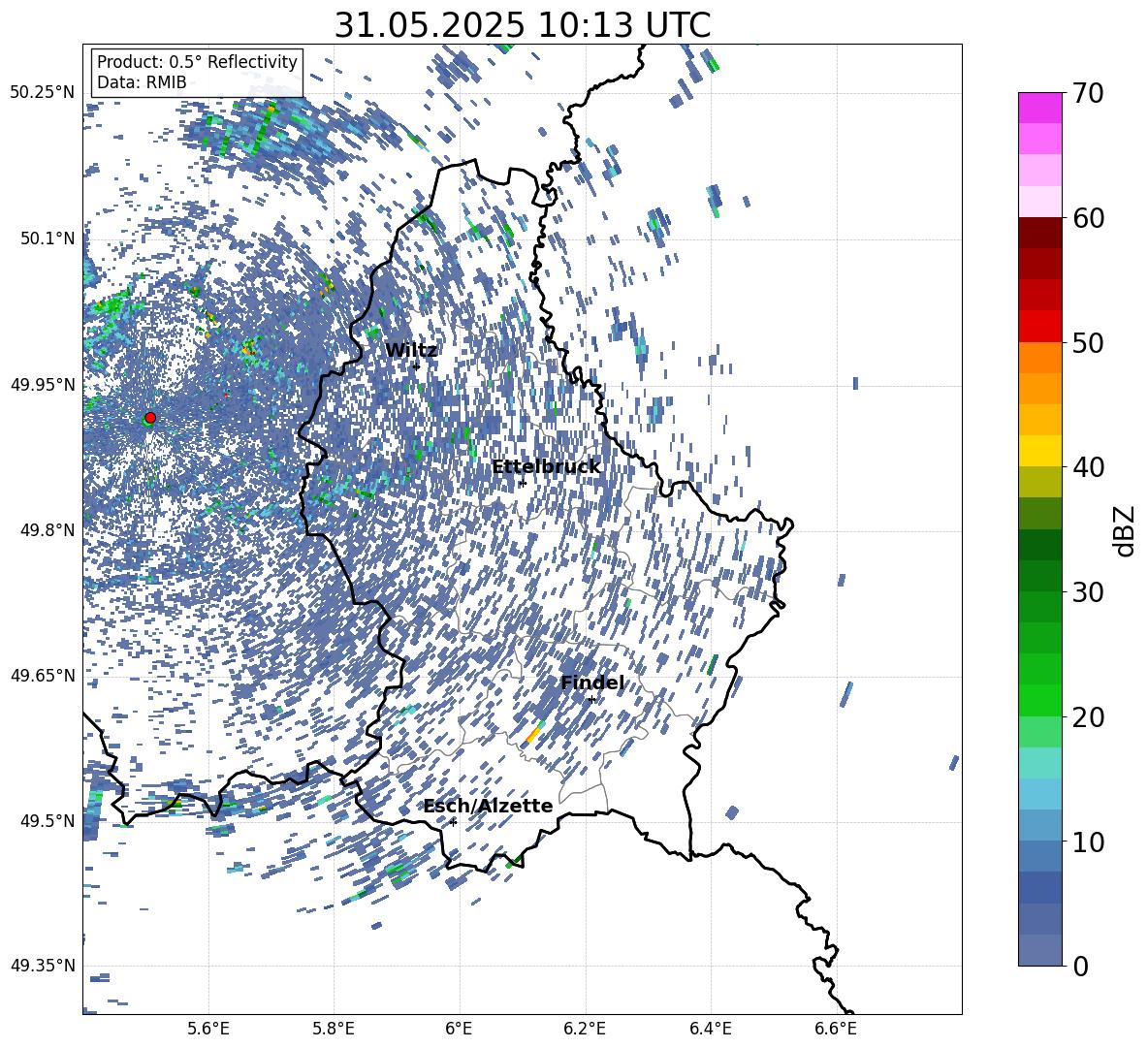Click the 50.25°N latitude label

point(43,93)
